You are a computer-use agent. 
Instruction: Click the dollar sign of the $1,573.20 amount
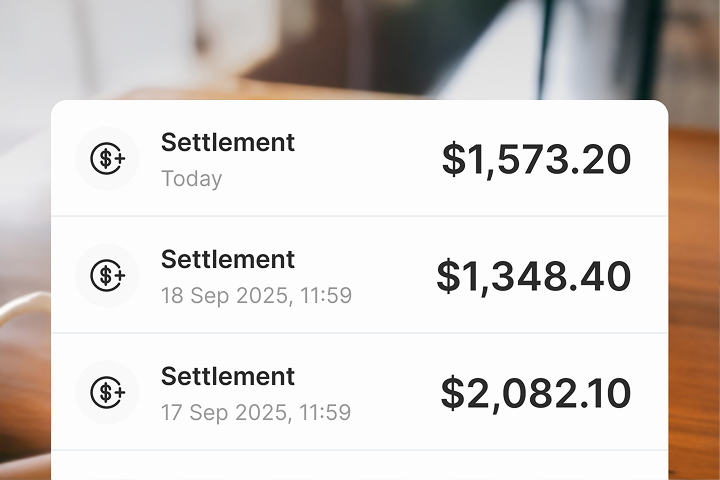pos(454,160)
